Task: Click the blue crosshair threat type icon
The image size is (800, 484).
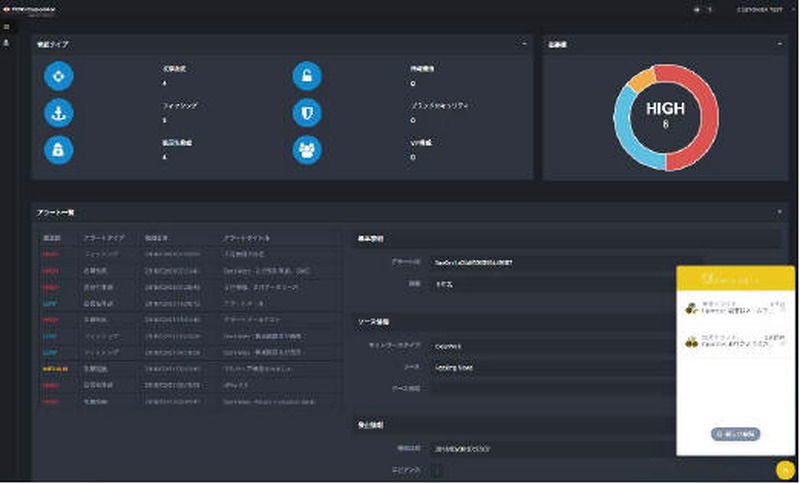Action: [x=58, y=76]
